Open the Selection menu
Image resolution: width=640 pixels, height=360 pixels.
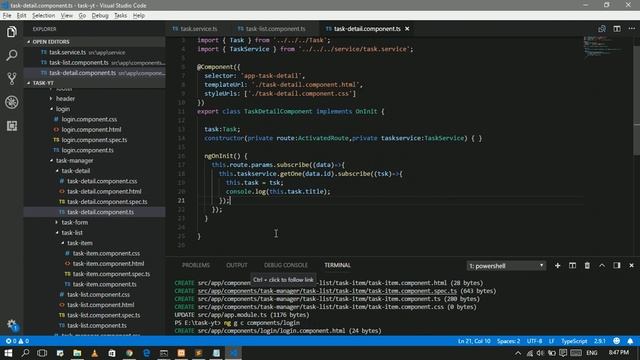[x=43, y=16]
